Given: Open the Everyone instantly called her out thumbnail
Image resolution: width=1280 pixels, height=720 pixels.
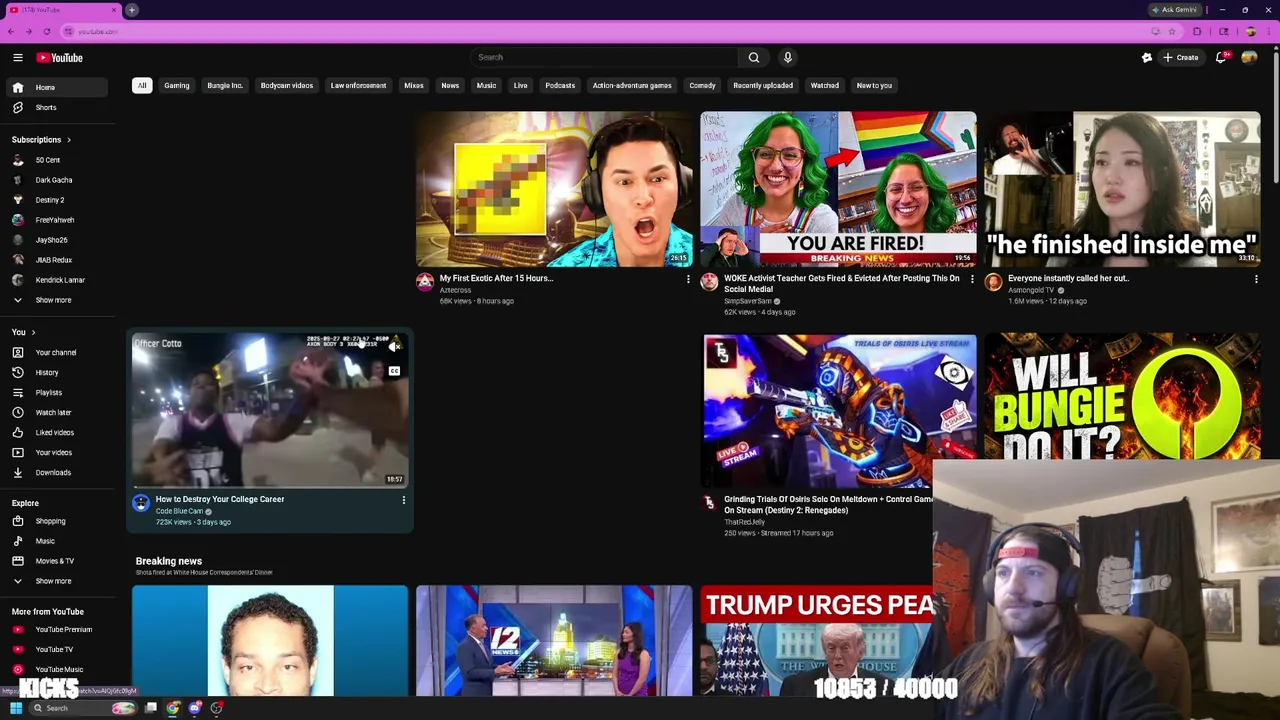Looking at the screenshot, I should coord(1122,189).
